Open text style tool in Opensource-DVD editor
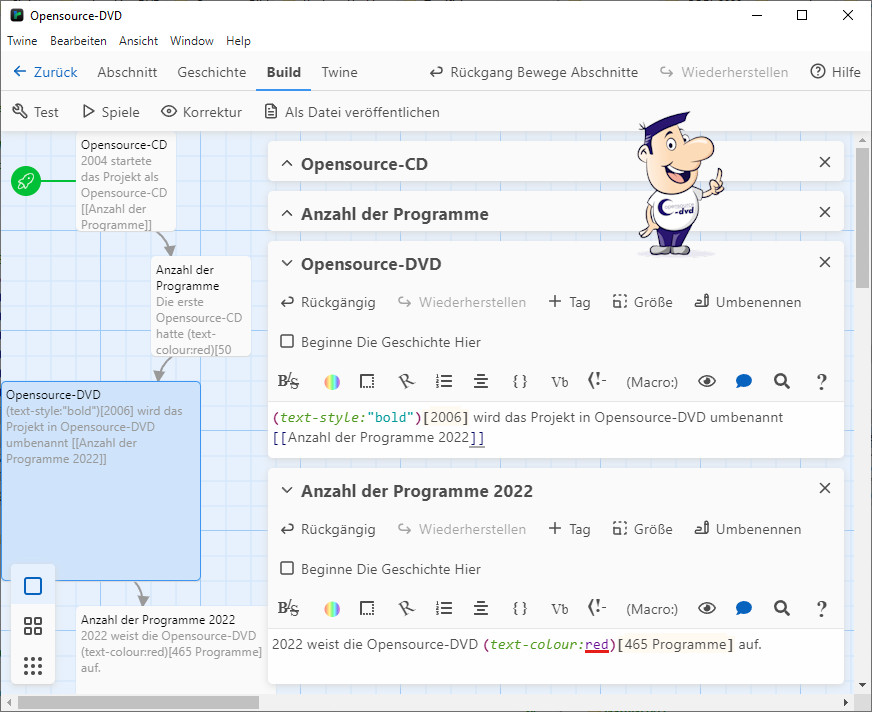The image size is (872, 712). pyautogui.click(x=288, y=382)
